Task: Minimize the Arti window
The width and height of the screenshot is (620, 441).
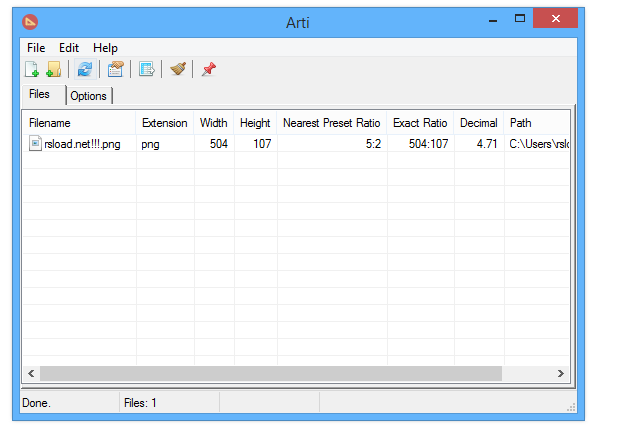Action: coord(493,19)
